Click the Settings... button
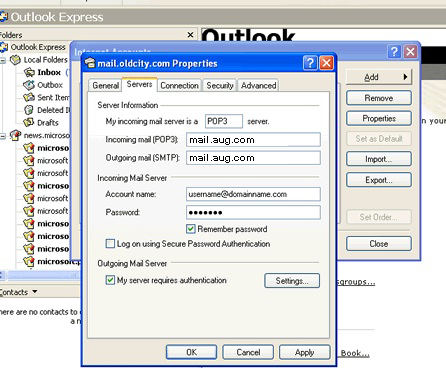Viewport: 446px width, 368px height. [x=292, y=281]
